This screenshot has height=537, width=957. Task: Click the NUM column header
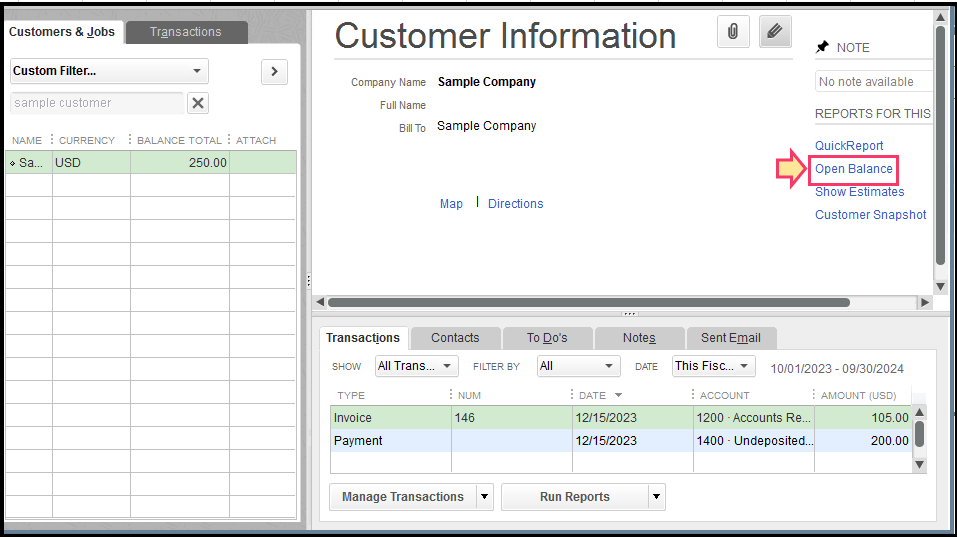tap(469, 395)
